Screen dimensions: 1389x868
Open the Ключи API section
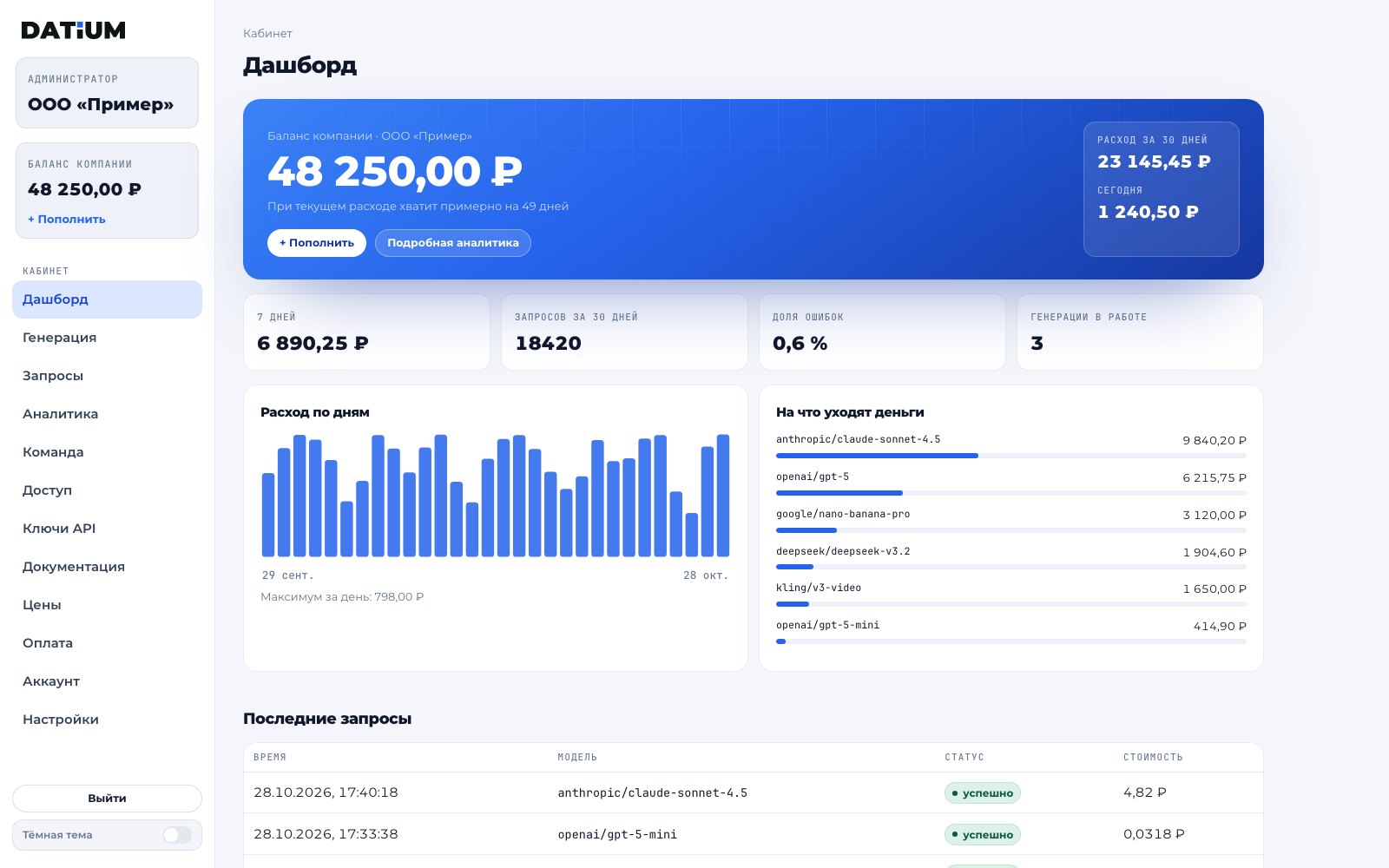[107, 529]
